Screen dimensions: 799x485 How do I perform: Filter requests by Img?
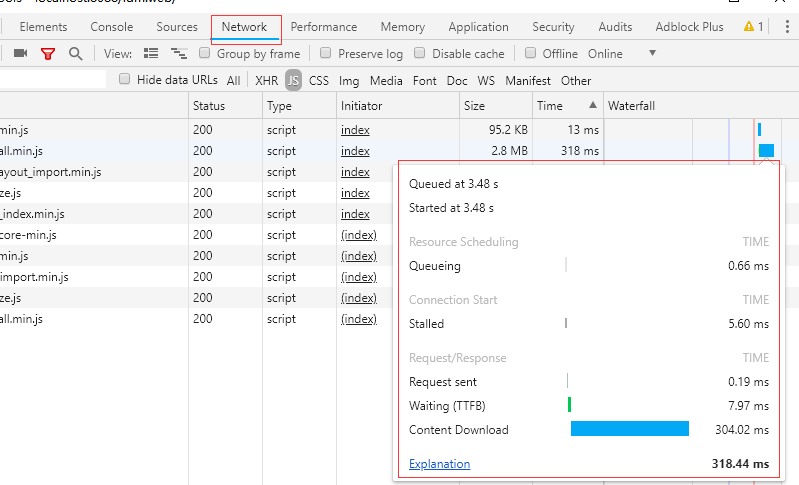pyautogui.click(x=349, y=80)
